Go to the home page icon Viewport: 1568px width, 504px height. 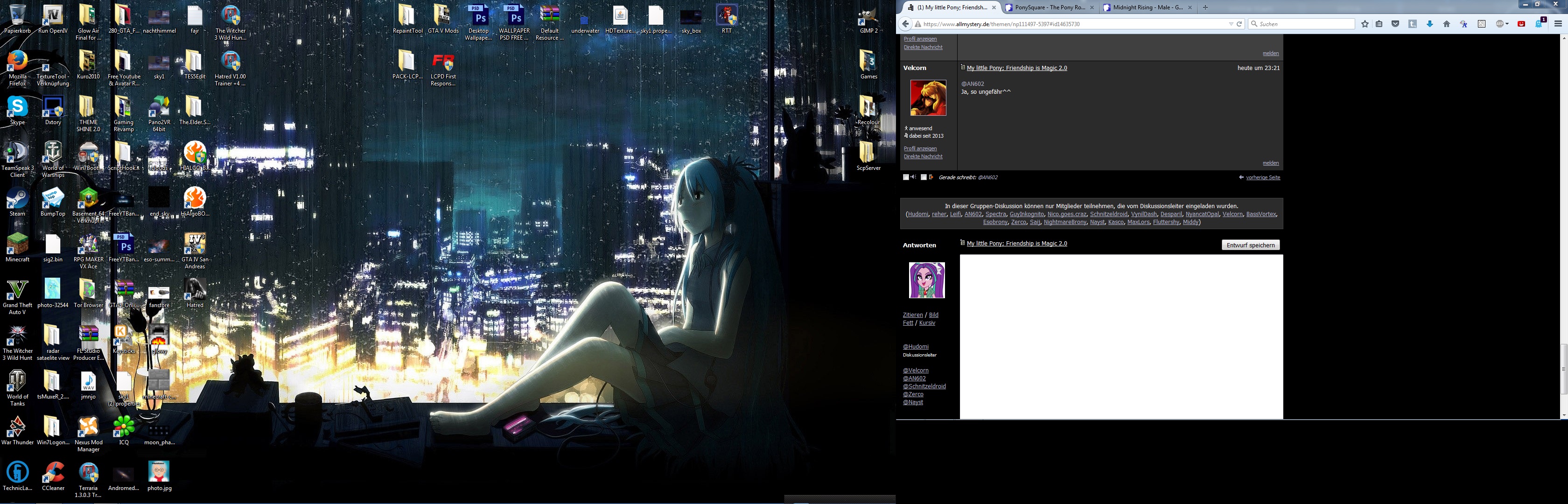coord(1446,24)
